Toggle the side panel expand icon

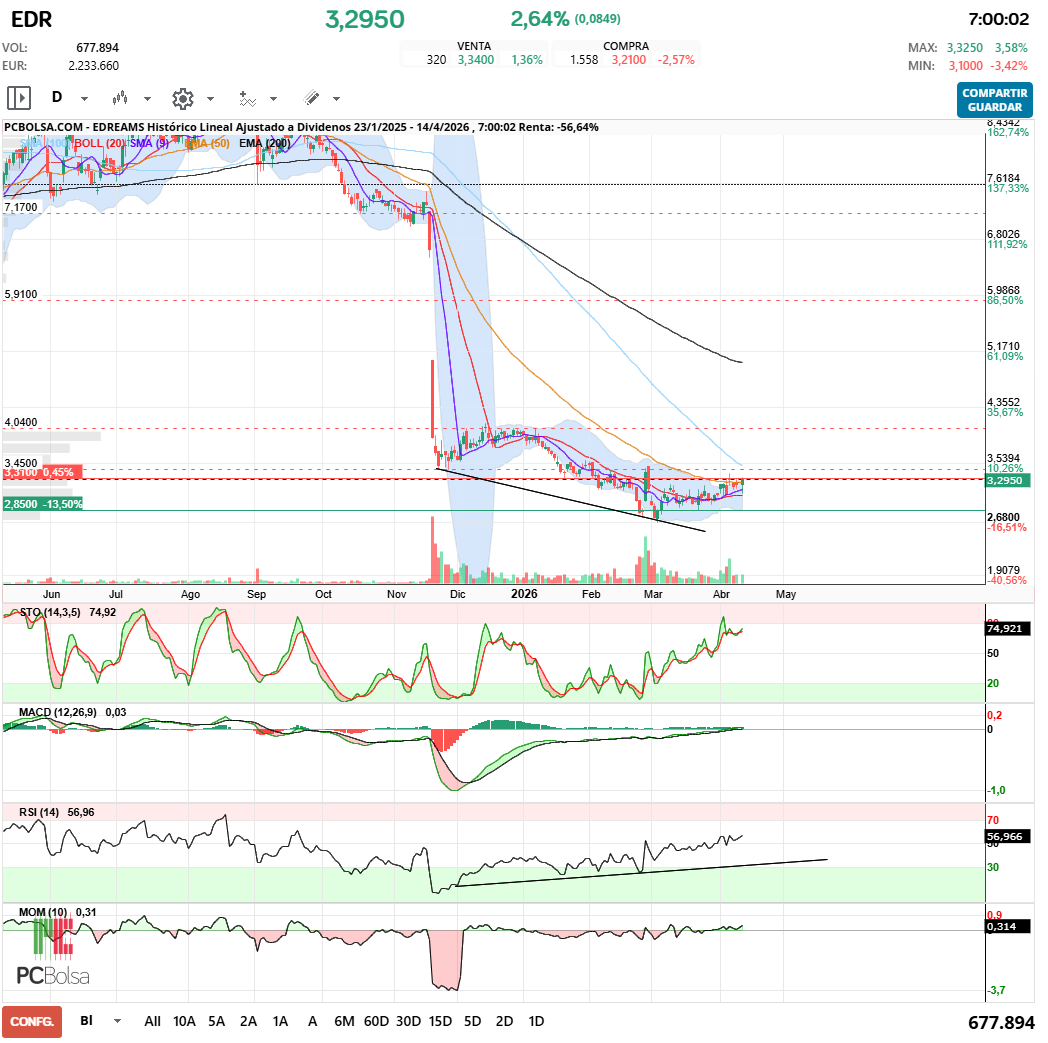[19, 98]
